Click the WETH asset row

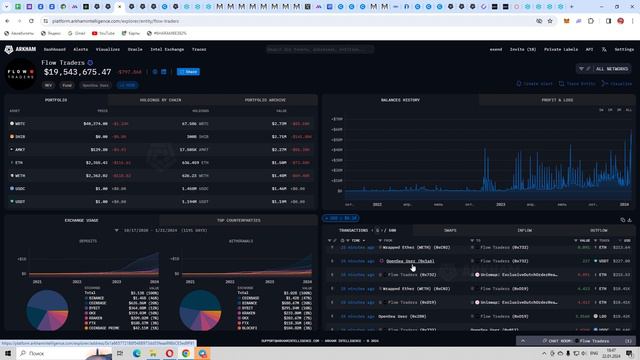point(161,176)
